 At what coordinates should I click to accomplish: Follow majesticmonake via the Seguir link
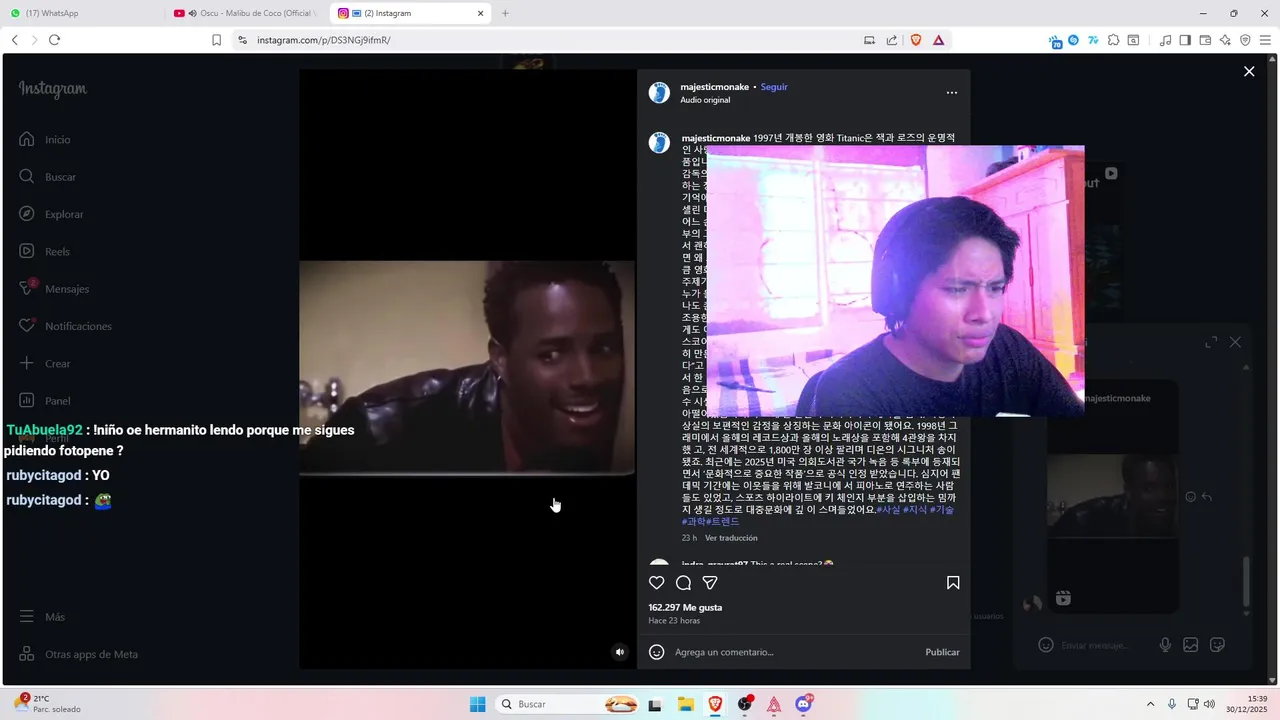774,87
